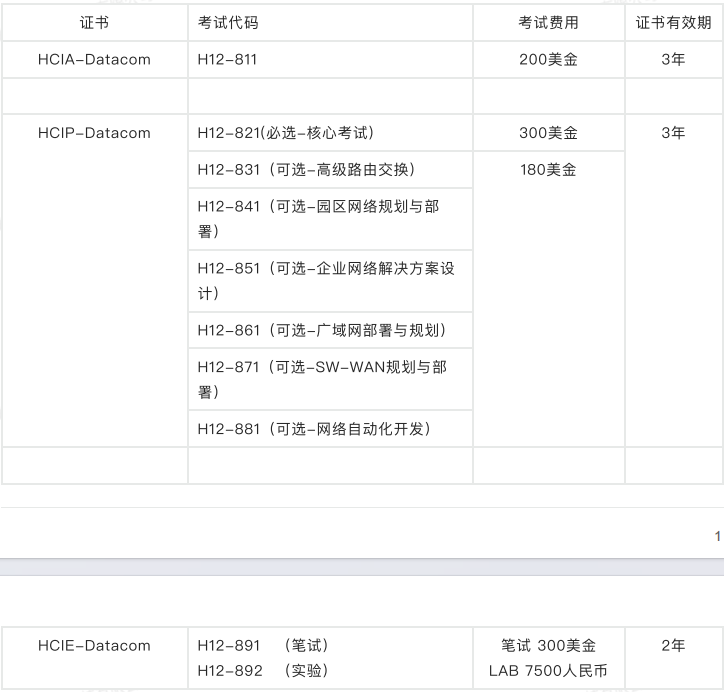
Task: Click the 3年 validity in HCIA-Datacom row
Action: [x=673, y=60]
